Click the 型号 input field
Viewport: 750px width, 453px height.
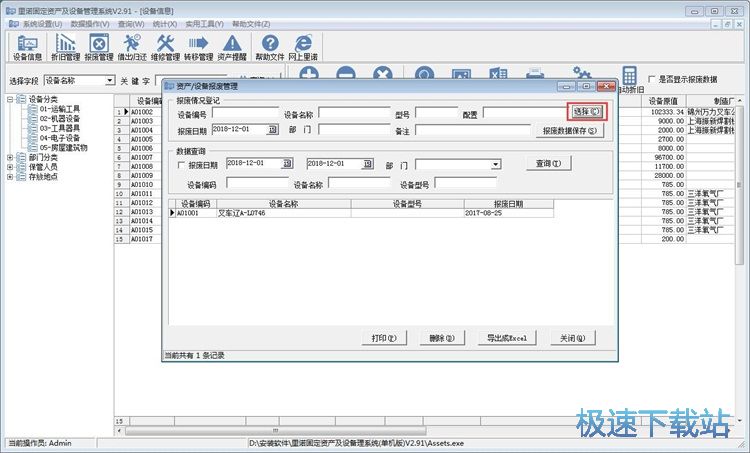[x=437, y=112]
